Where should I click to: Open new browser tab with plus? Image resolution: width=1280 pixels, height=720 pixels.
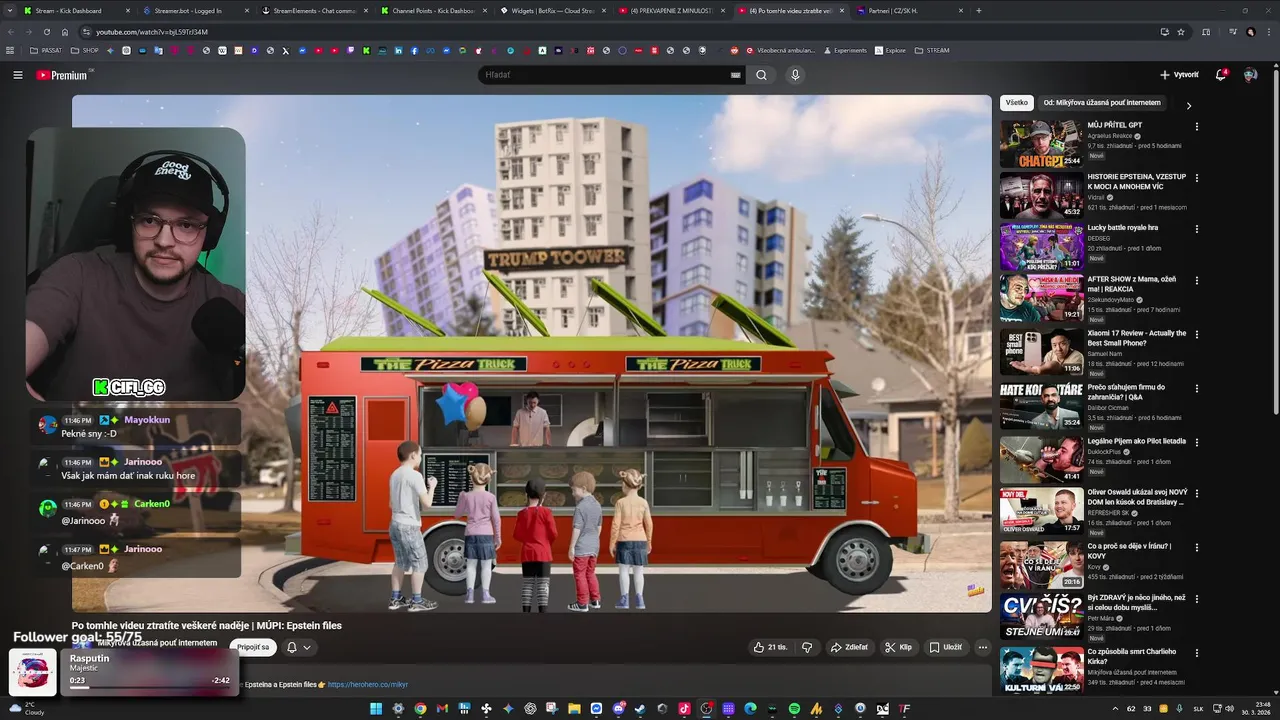pyautogui.click(x=978, y=10)
